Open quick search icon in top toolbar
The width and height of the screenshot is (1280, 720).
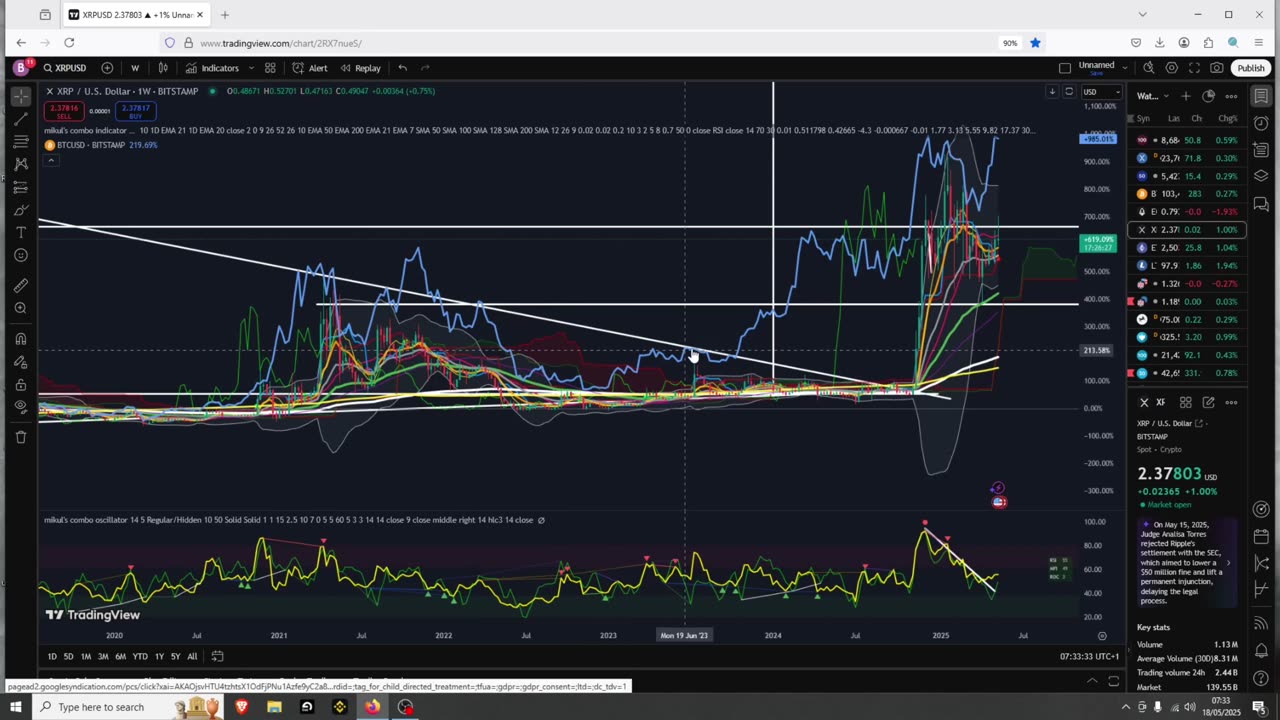(1149, 68)
